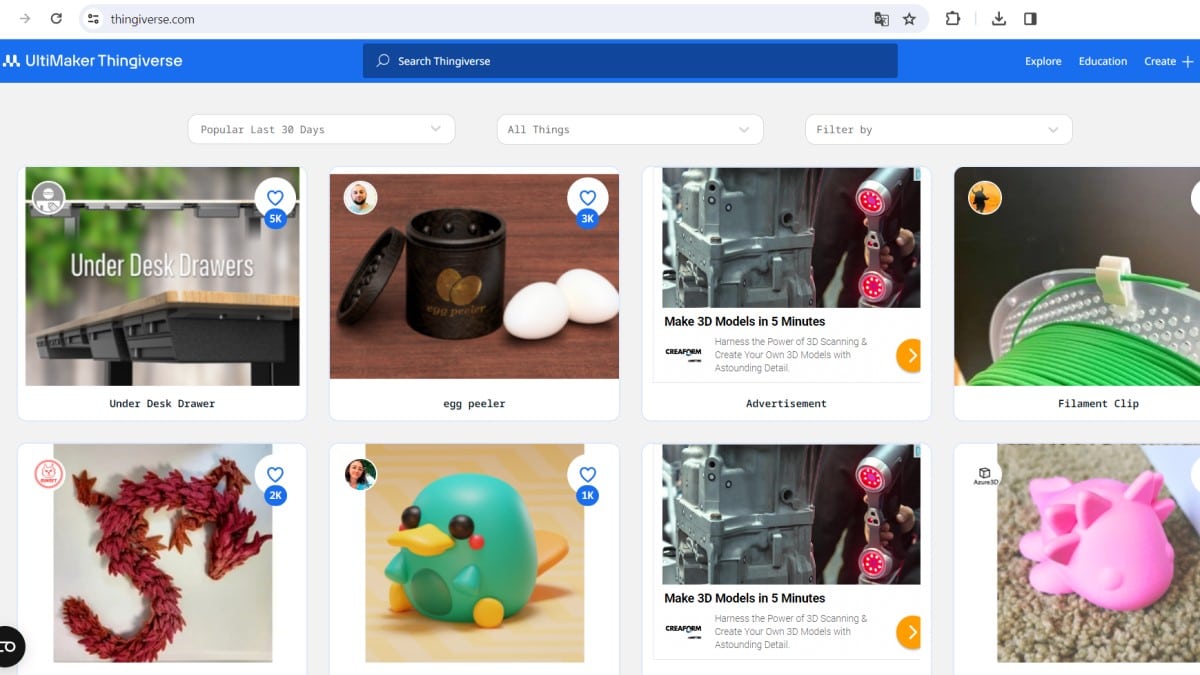Screen dimensions: 1200x675
Task: Click the orange arrow on the first advertisement
Action: [x=908, y=355]
